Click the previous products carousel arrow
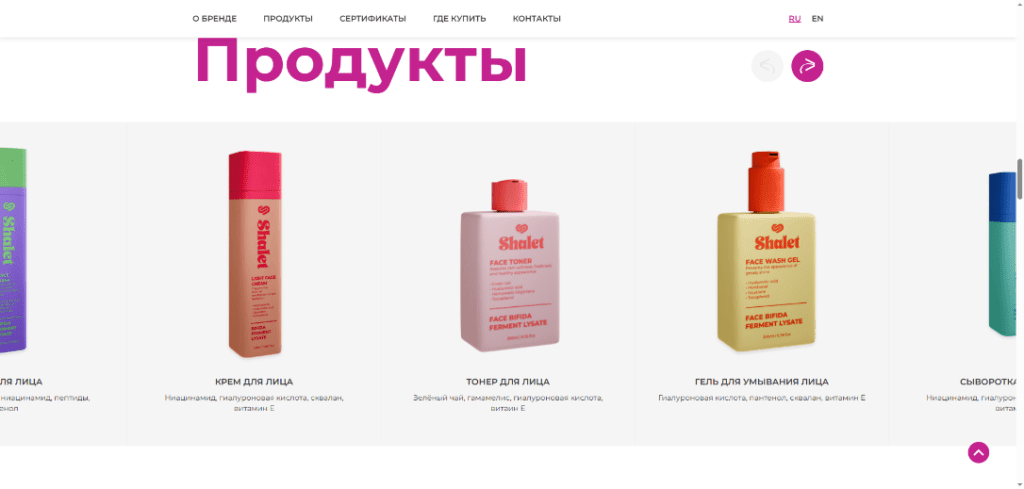The image size is (1024, 489). click(767, 66)
